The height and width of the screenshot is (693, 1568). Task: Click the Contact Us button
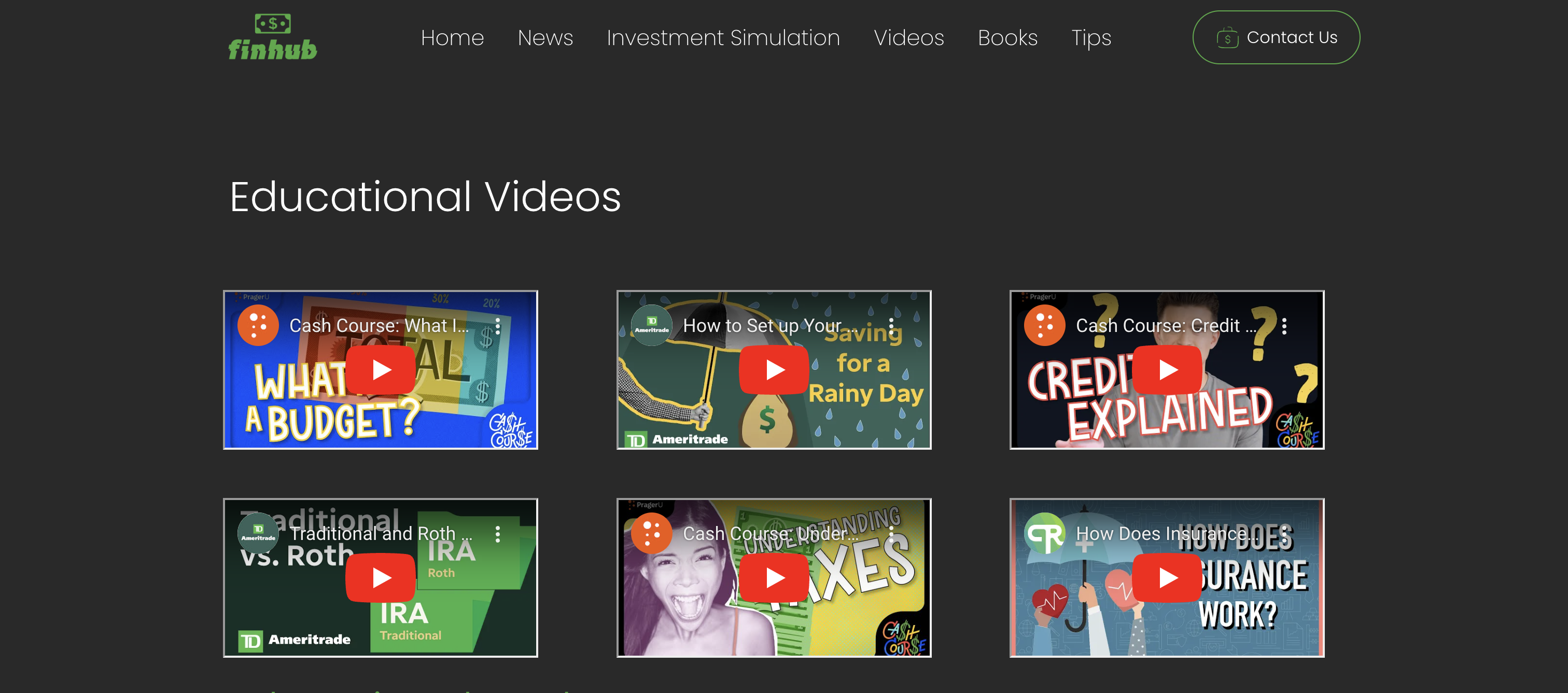pyautogui.click(x=1276, y=38)
